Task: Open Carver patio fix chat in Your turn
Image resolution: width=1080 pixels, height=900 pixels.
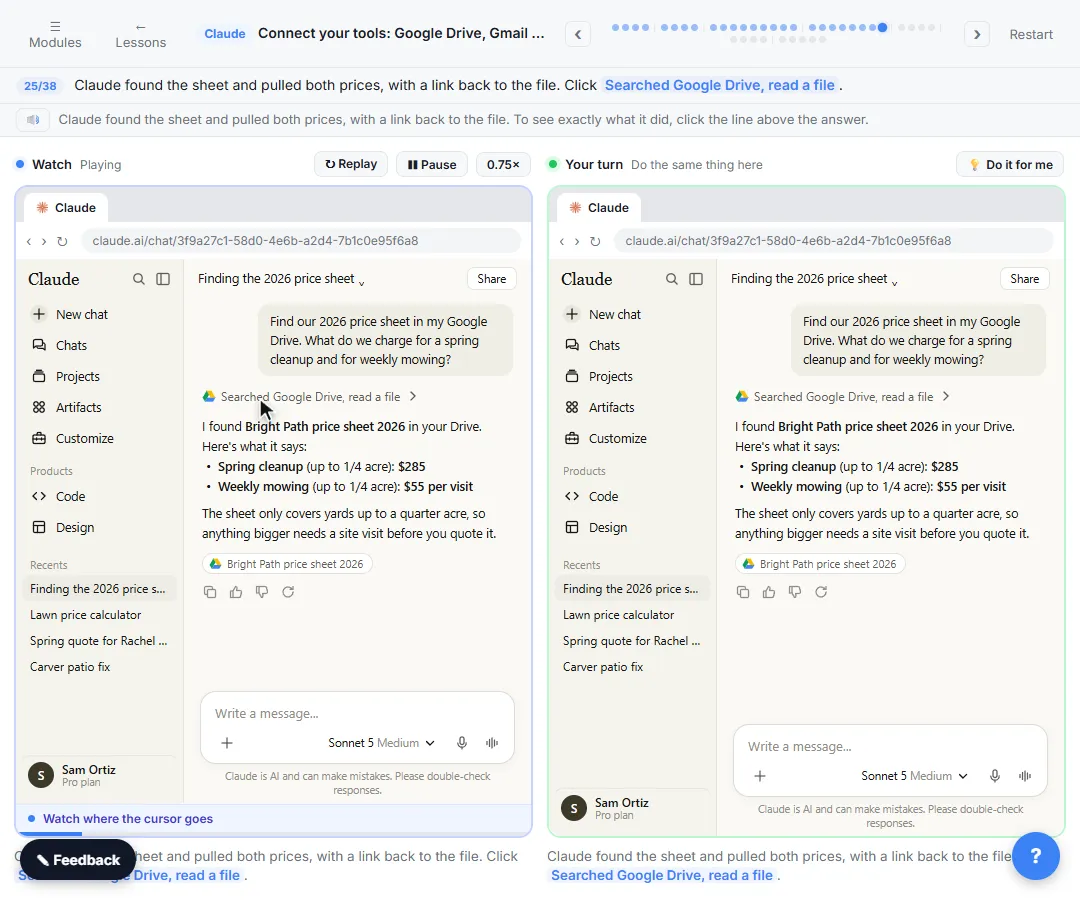Action: point(632,667)
